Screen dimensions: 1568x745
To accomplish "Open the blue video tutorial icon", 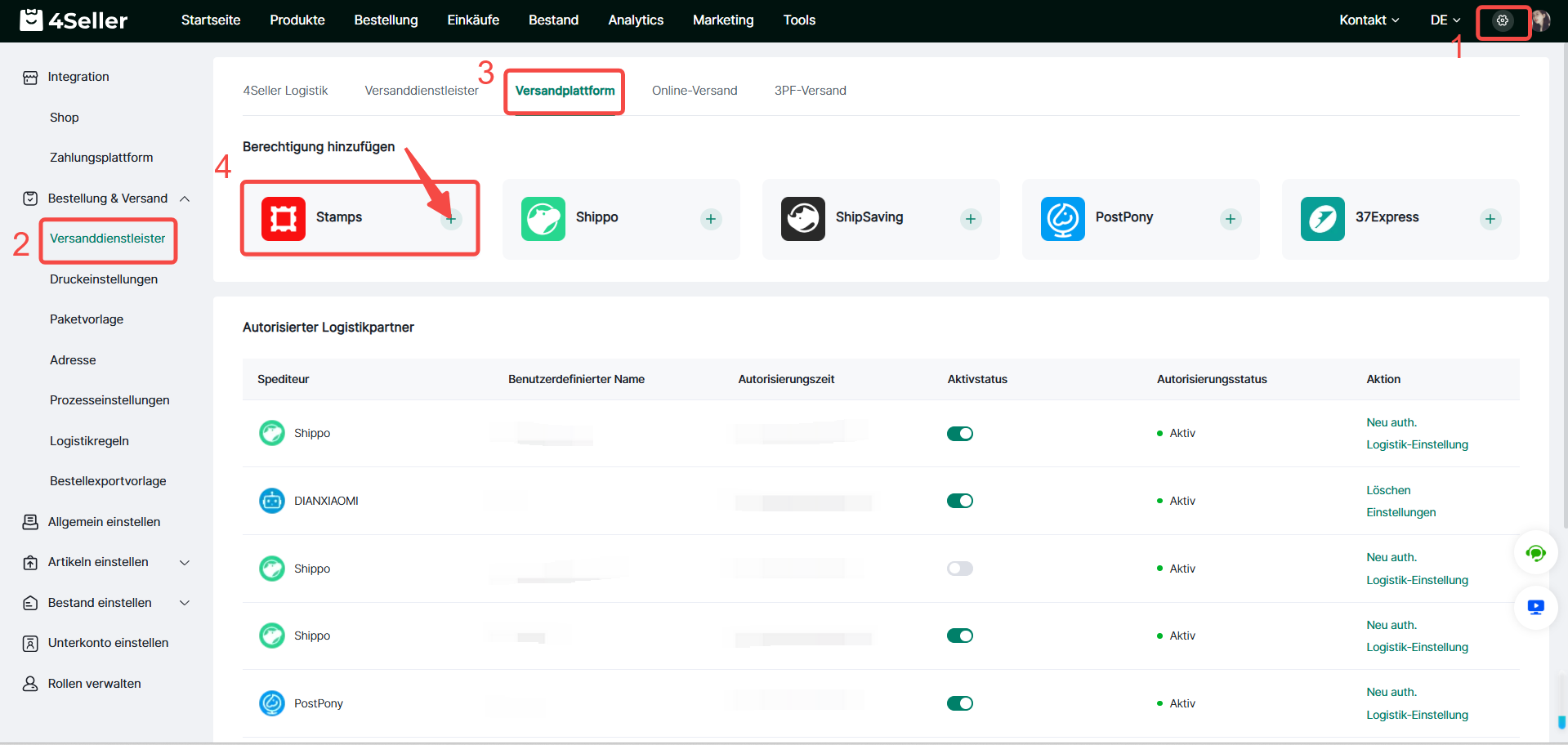I will pyautogui.click(x=1535, y=607).
